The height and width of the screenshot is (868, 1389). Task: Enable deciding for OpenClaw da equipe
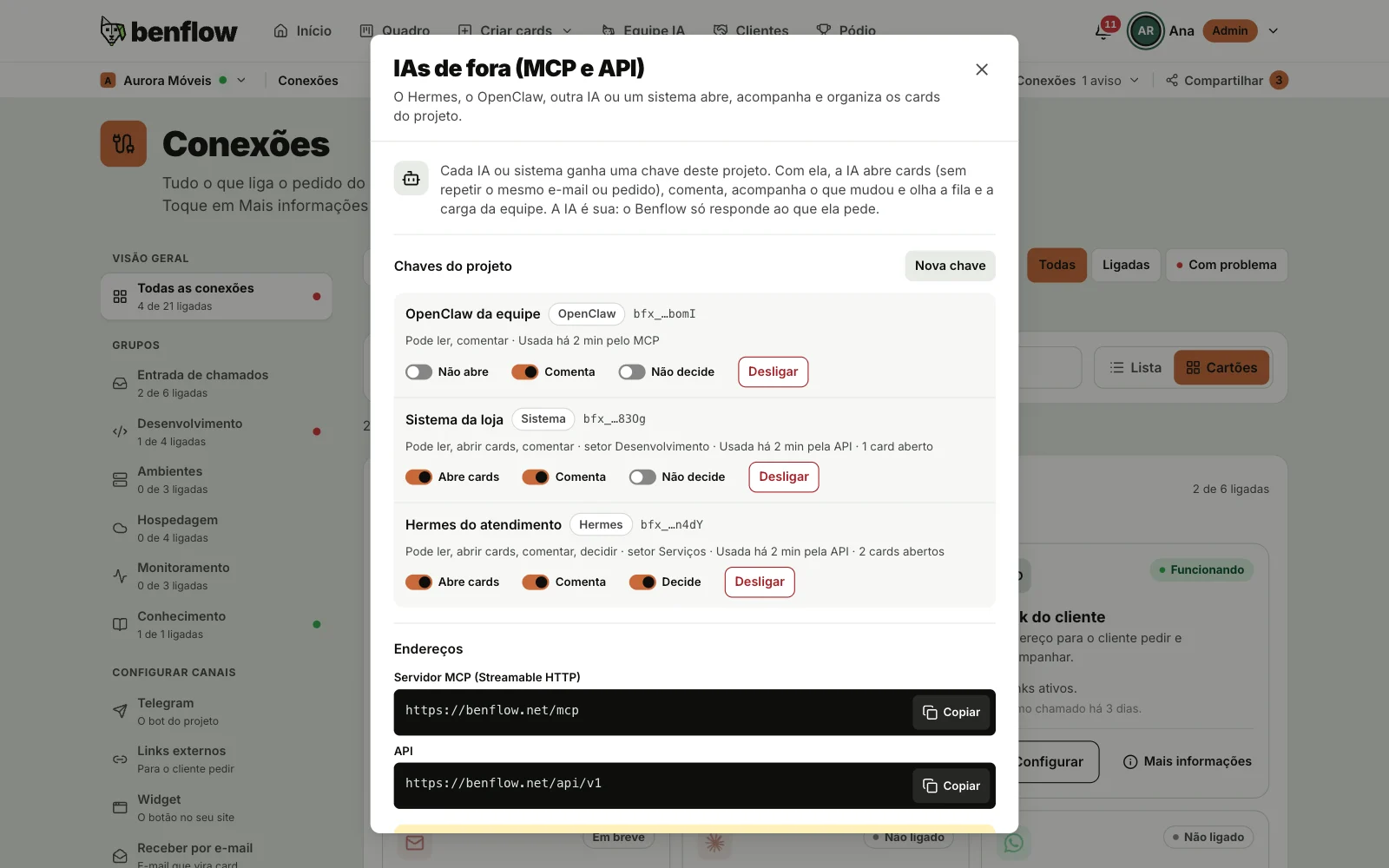(632, 372)
